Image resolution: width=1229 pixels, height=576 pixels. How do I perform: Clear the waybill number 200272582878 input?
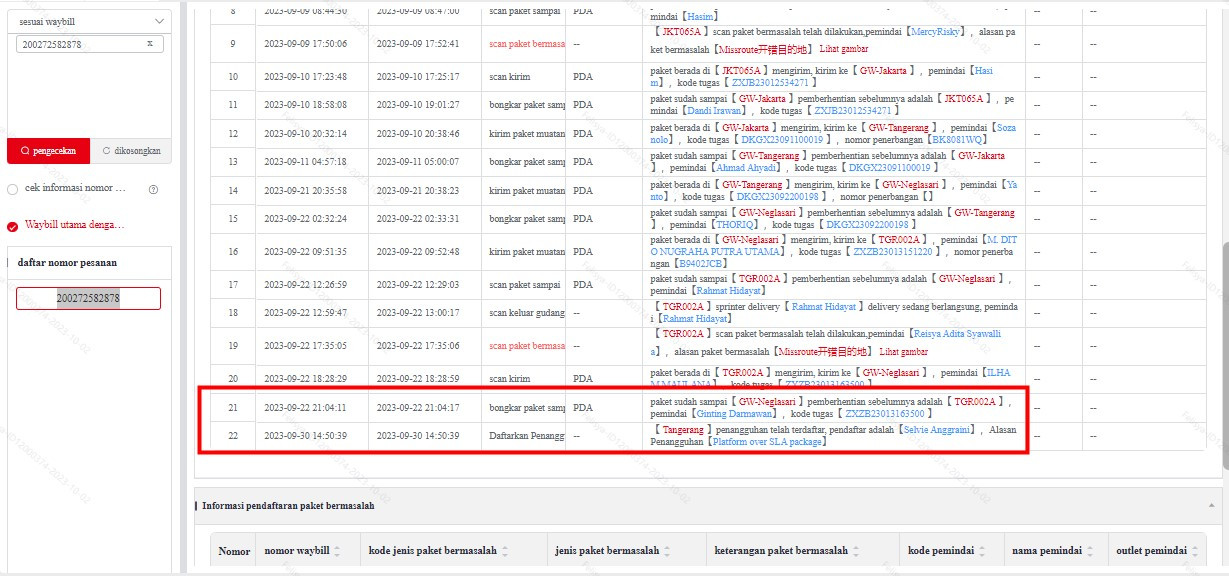150,44
